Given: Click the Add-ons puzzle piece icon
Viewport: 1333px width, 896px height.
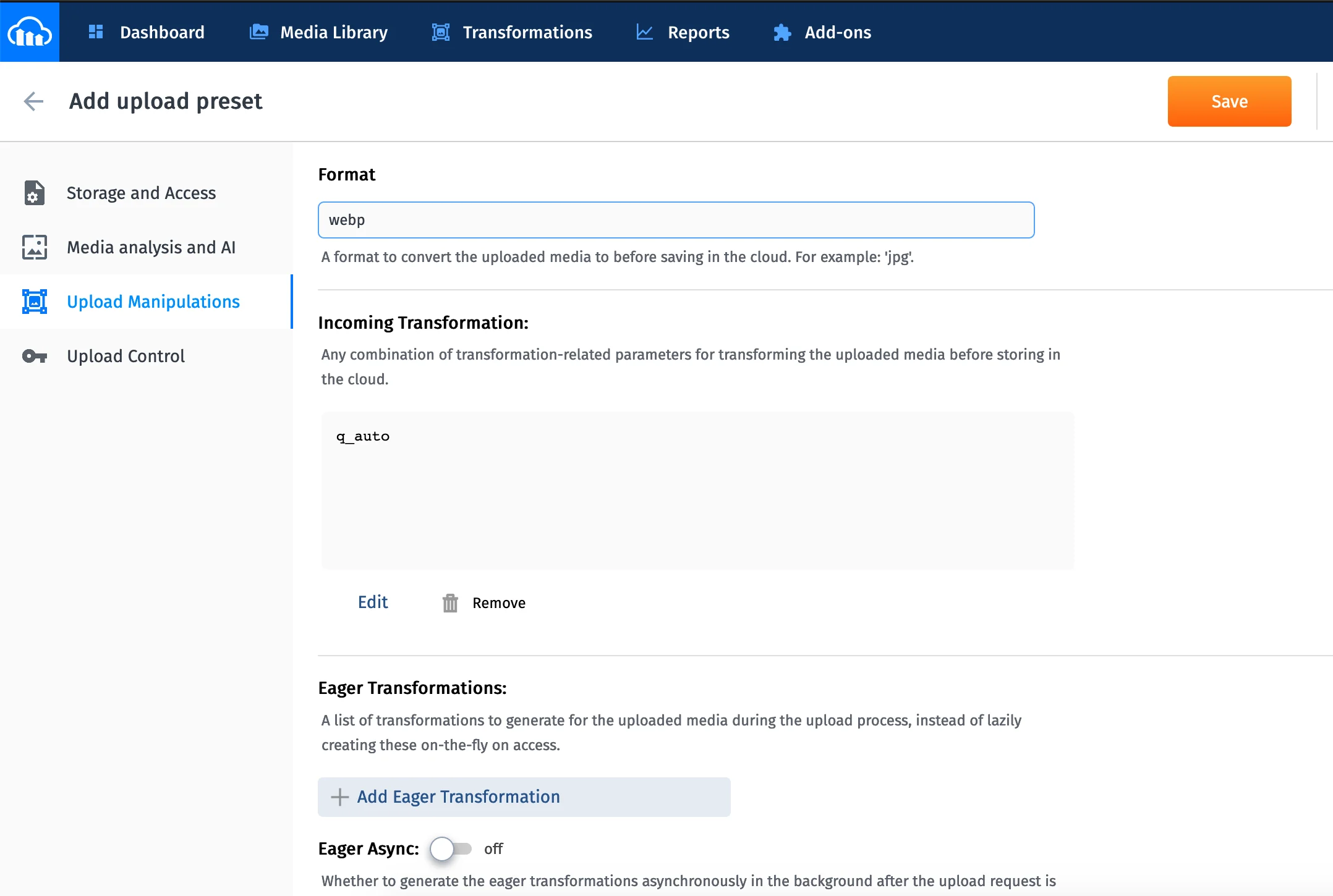Looking at the screenshot, I should coord(782,32).
